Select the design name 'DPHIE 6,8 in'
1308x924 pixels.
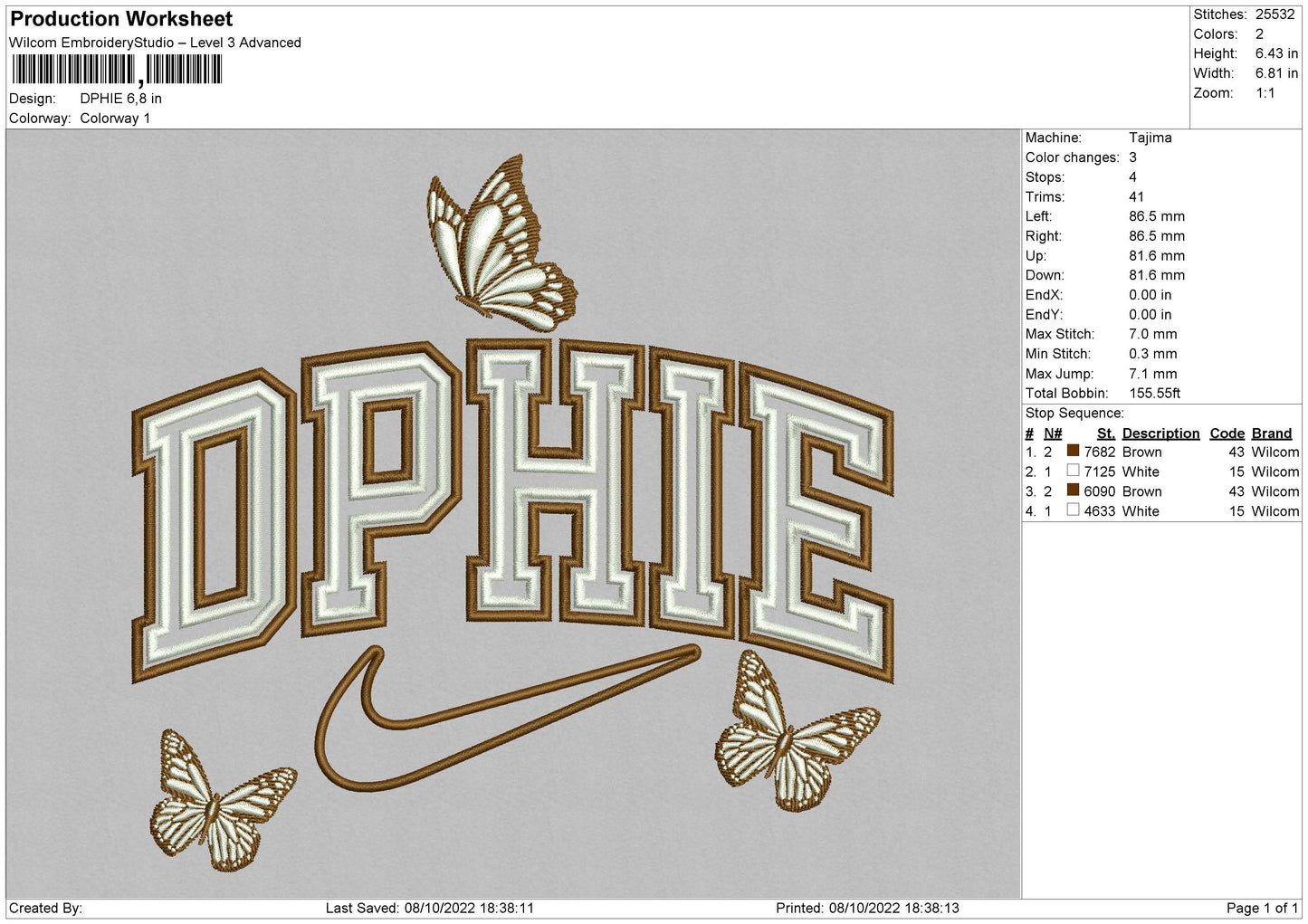coord(121,99)
